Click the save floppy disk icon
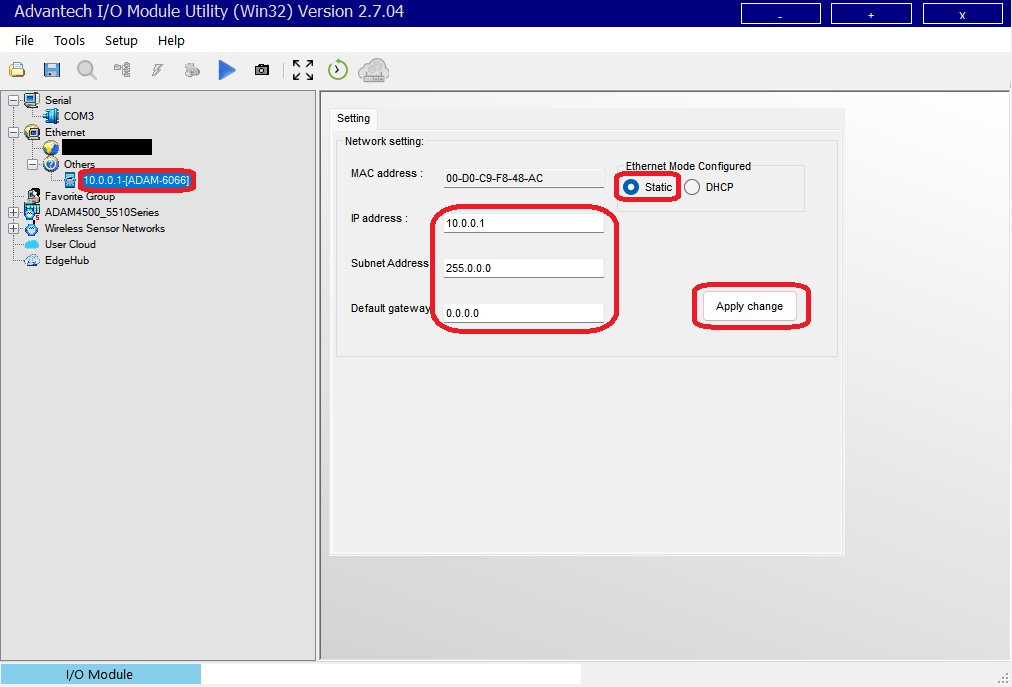 (x=52, y=70)
